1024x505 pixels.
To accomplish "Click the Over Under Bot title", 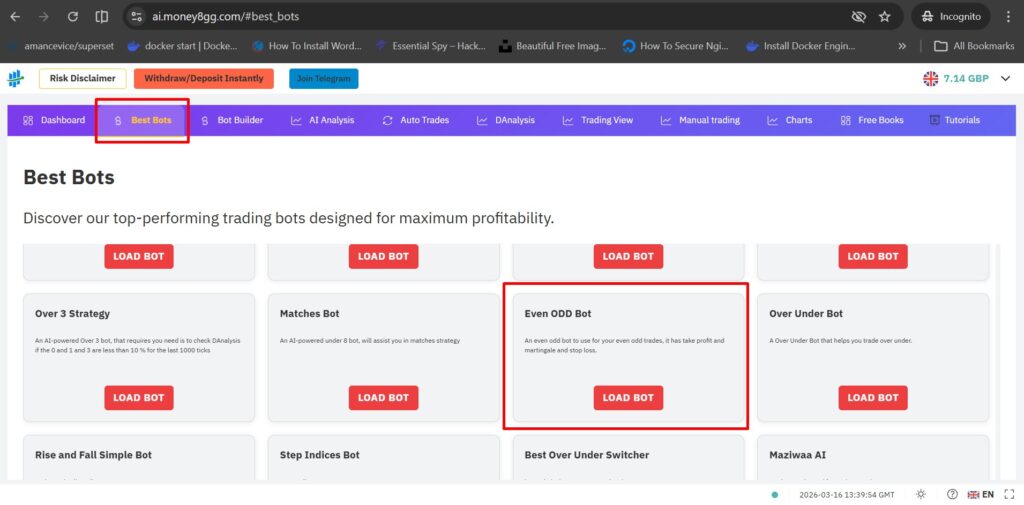I will click(806, 314).
